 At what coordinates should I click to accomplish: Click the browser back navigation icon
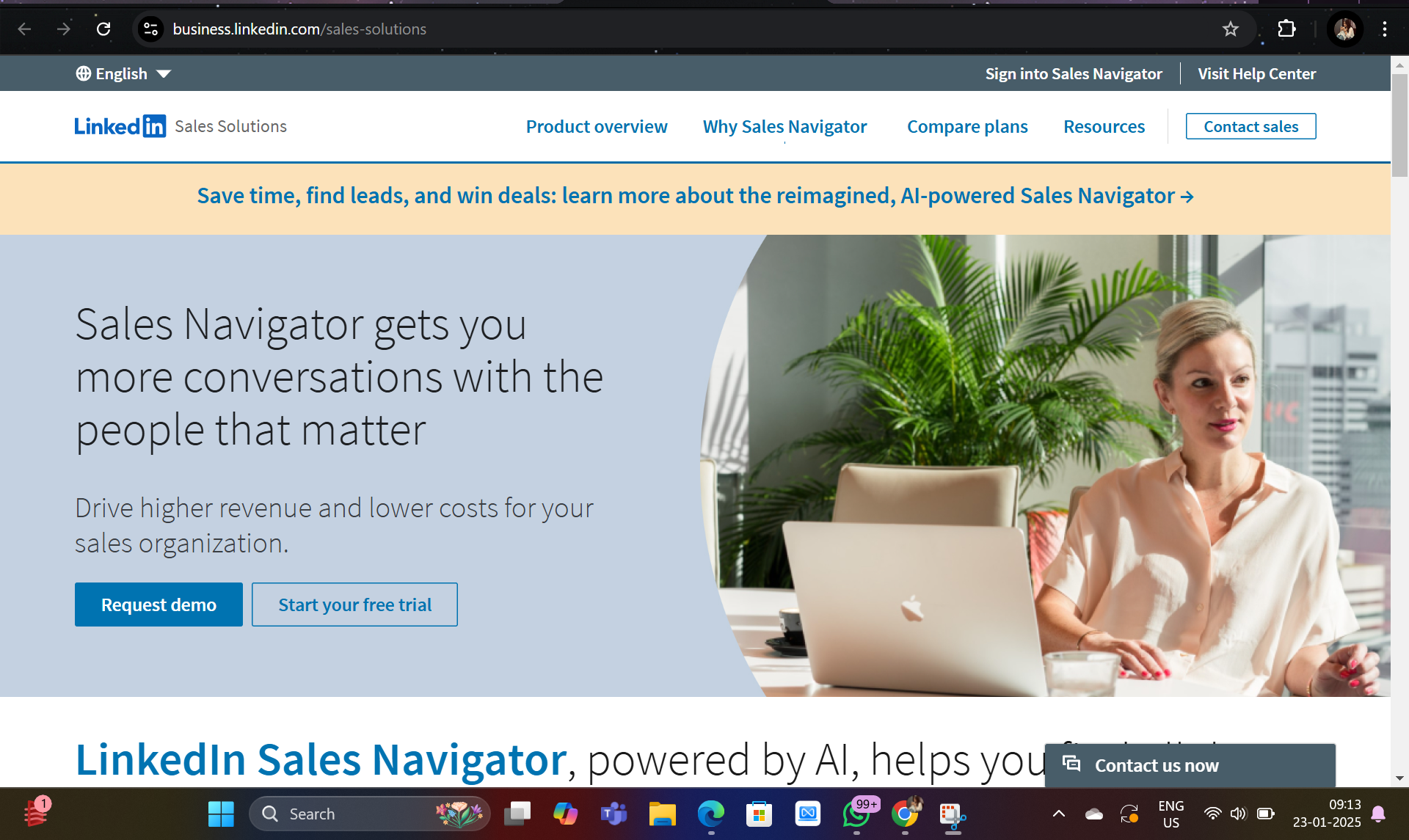(24, 29)
